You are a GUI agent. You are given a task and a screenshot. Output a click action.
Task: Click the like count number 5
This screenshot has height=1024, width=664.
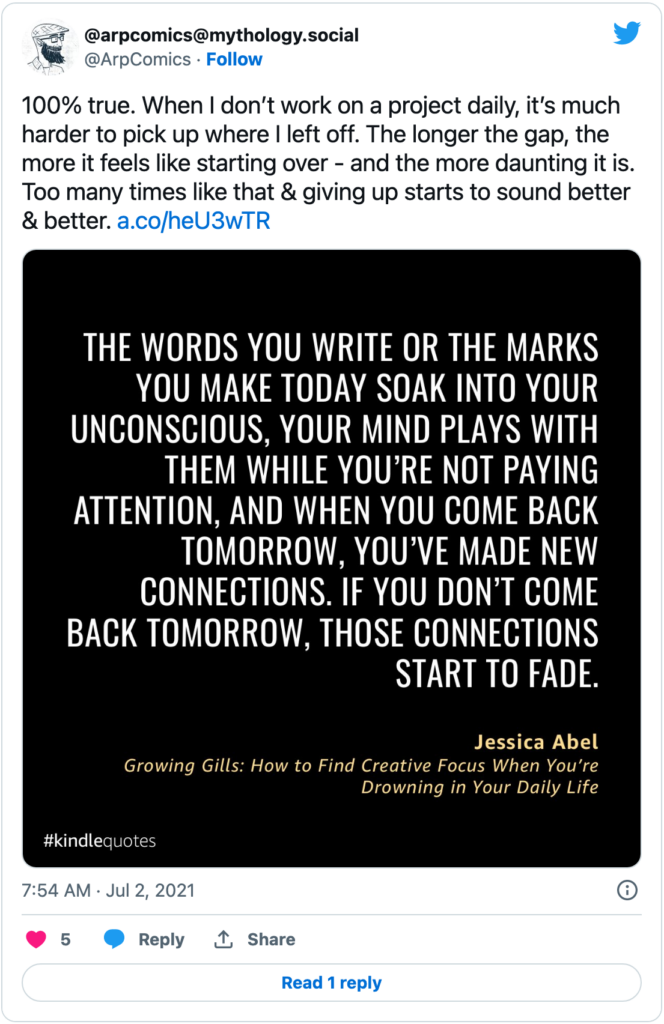66,939
